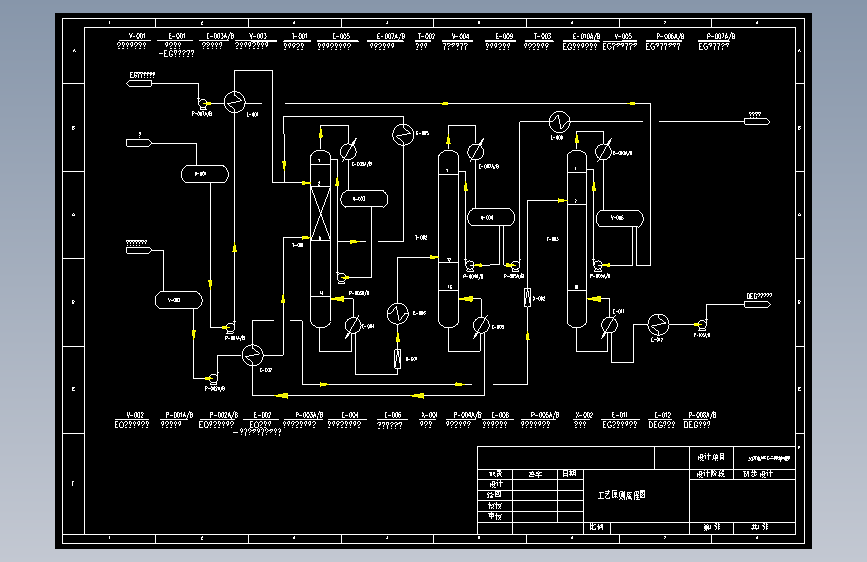The width and height of the screenshot is (867, 562).
Task: Select the E-012 cooler symbol
Action: 658,325
